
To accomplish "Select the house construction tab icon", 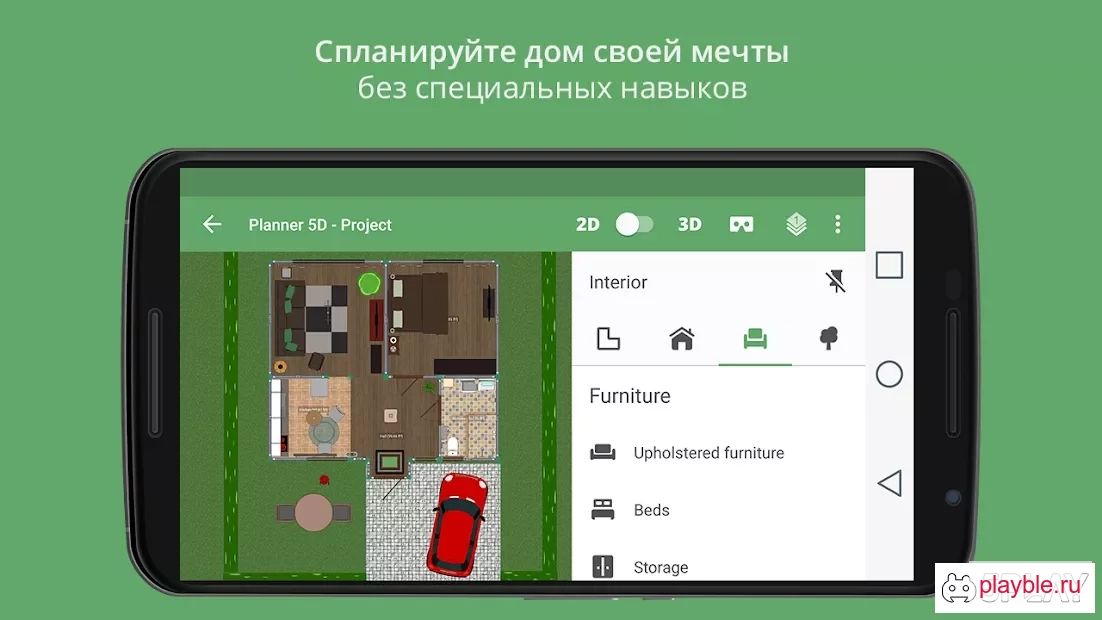I will pyautogui.click(x=682, y=339).
